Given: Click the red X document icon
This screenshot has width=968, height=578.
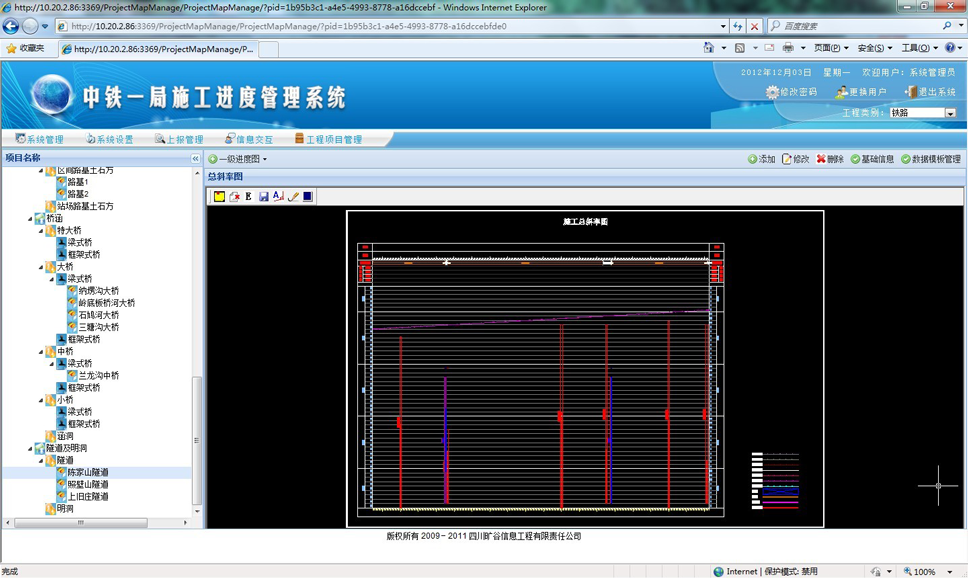Looking at the screenshot, I should (234, 196).
